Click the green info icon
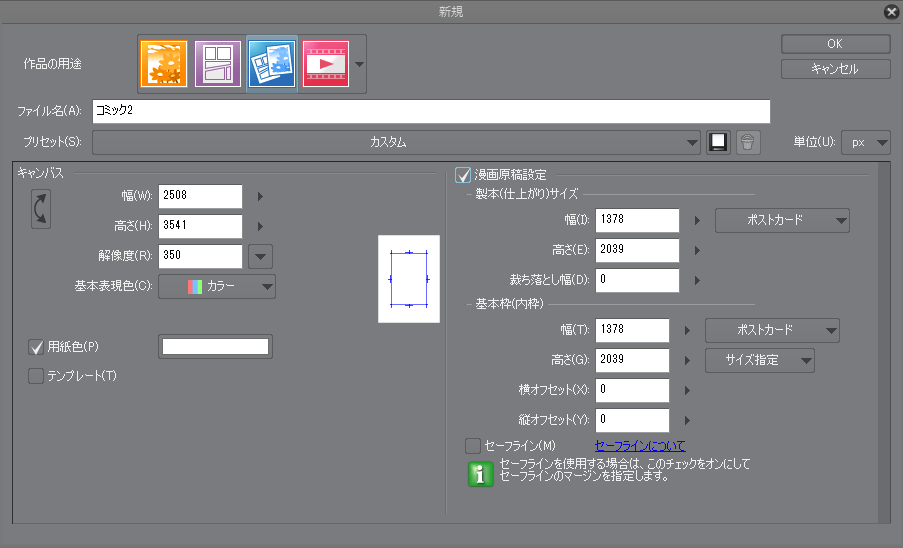The height and width of the screenshot is (548, 903). point(480,475)
